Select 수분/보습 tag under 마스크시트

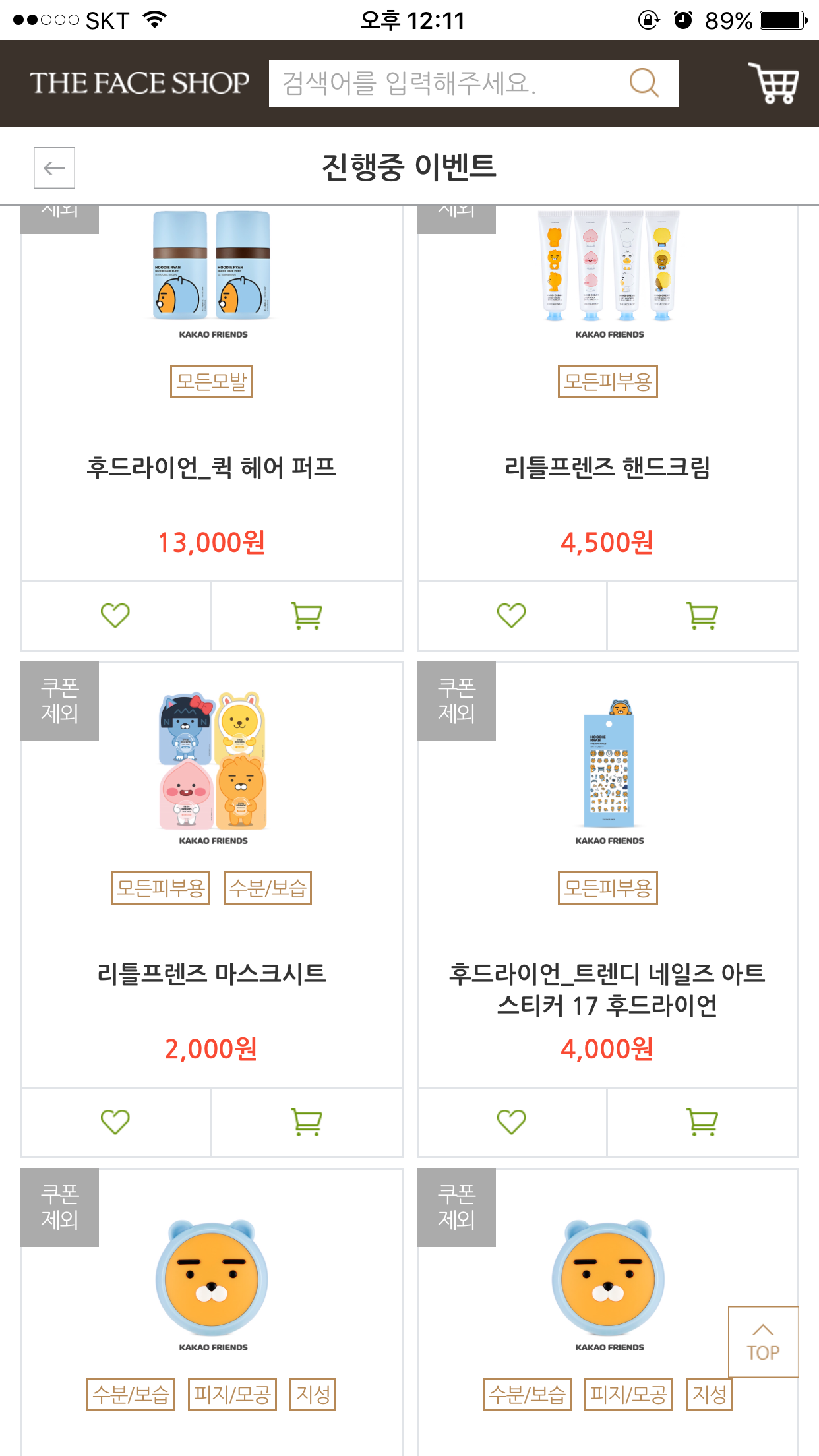(x=267, y=888)
